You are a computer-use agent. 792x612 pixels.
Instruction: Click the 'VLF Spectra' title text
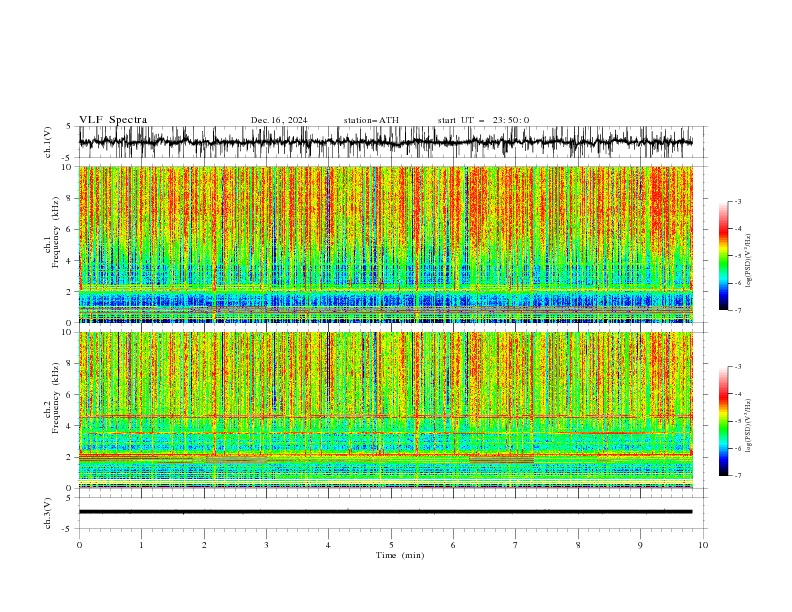pos(113,120)
